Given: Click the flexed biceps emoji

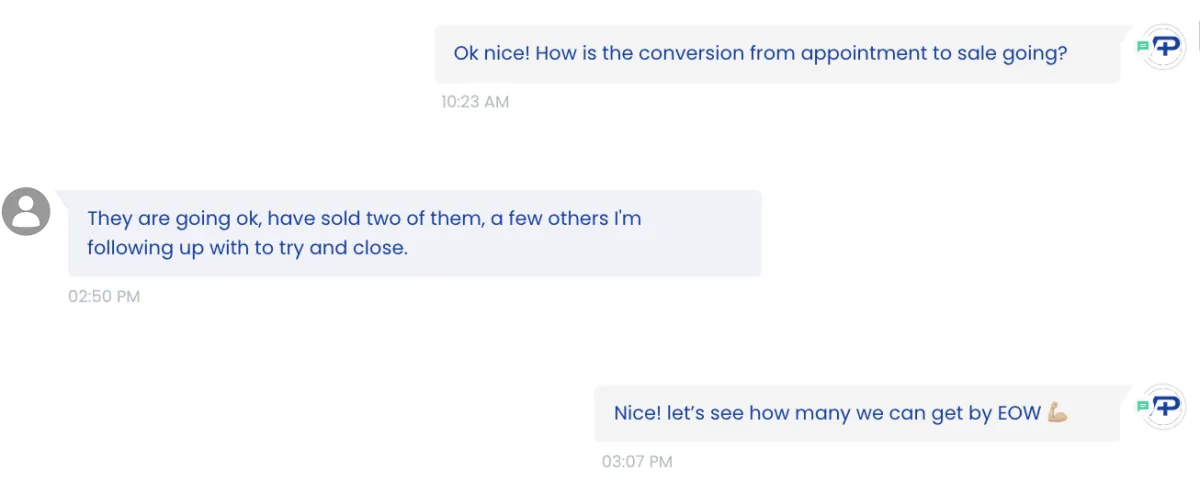Looking at the screenshot, I should pyautogui.click(x=1058, y=413).
